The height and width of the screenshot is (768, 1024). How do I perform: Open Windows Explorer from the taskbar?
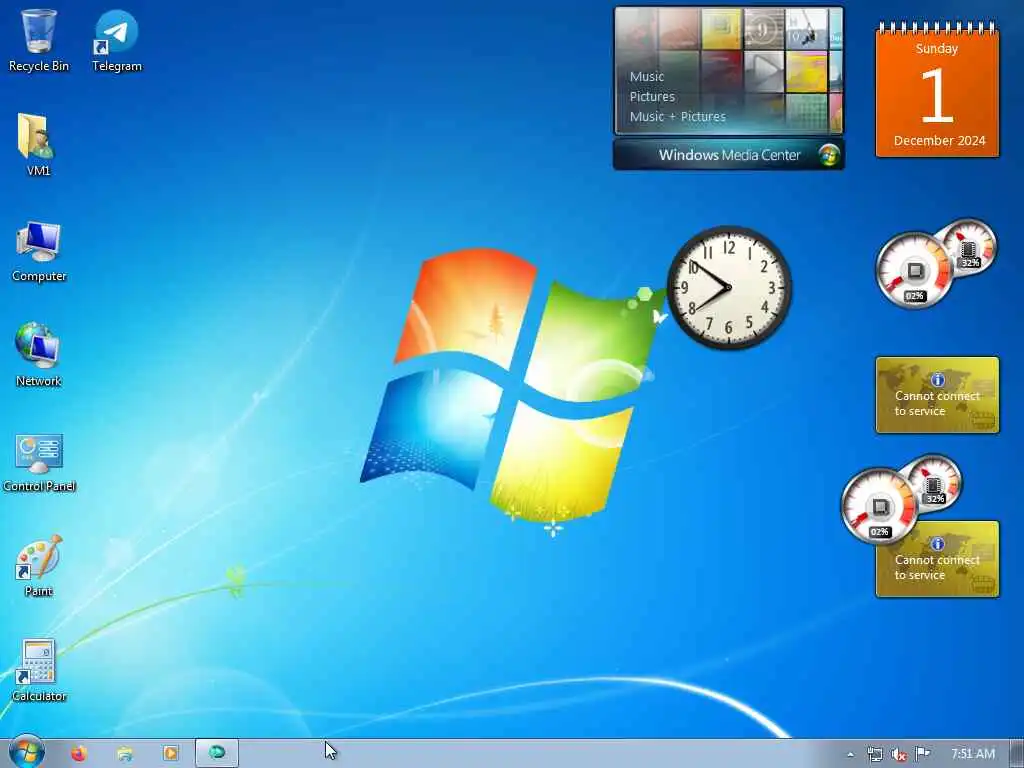[x=125, y=754]
